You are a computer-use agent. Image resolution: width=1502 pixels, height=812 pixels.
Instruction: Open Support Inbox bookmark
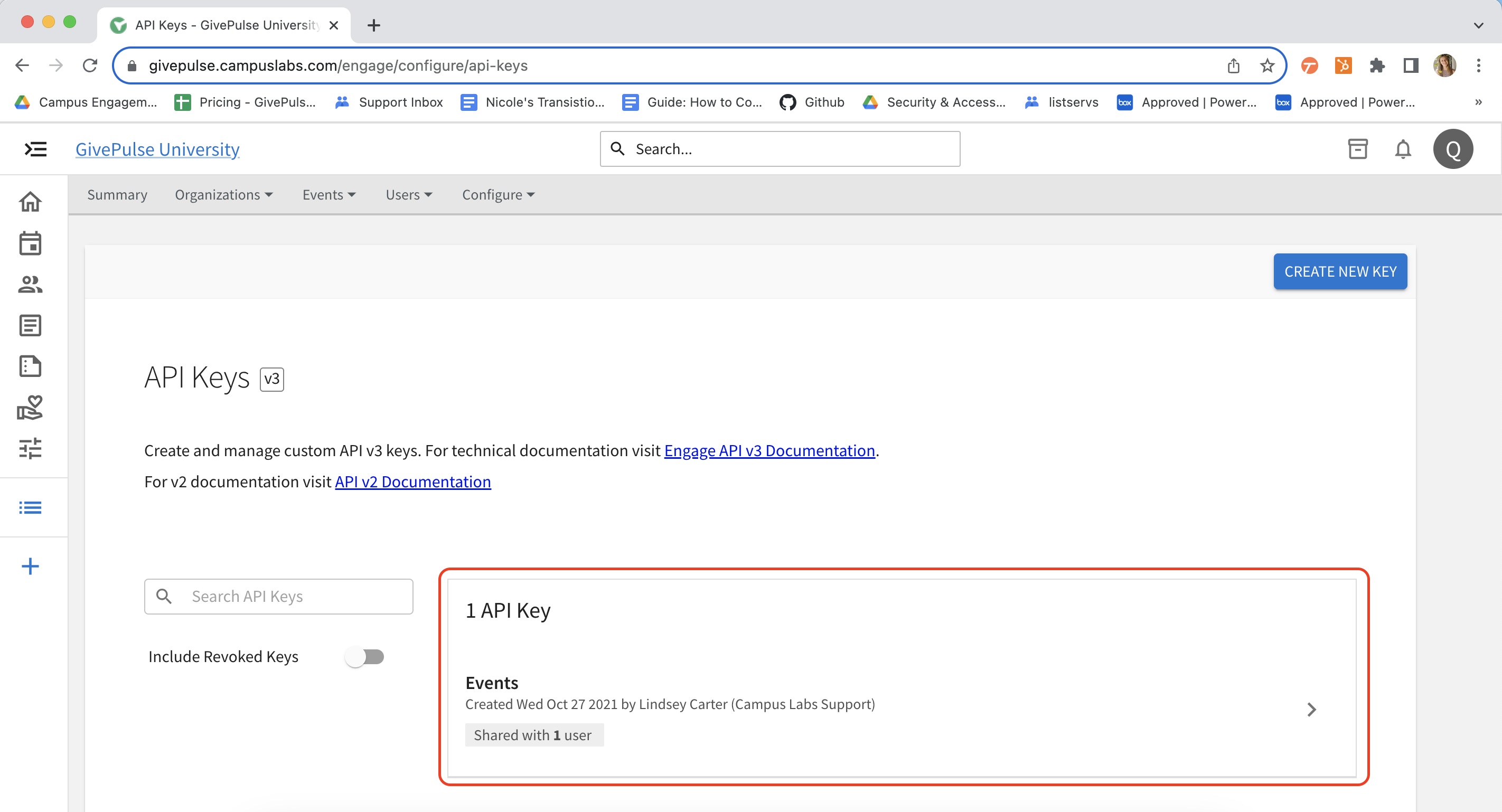coord(389,102)
